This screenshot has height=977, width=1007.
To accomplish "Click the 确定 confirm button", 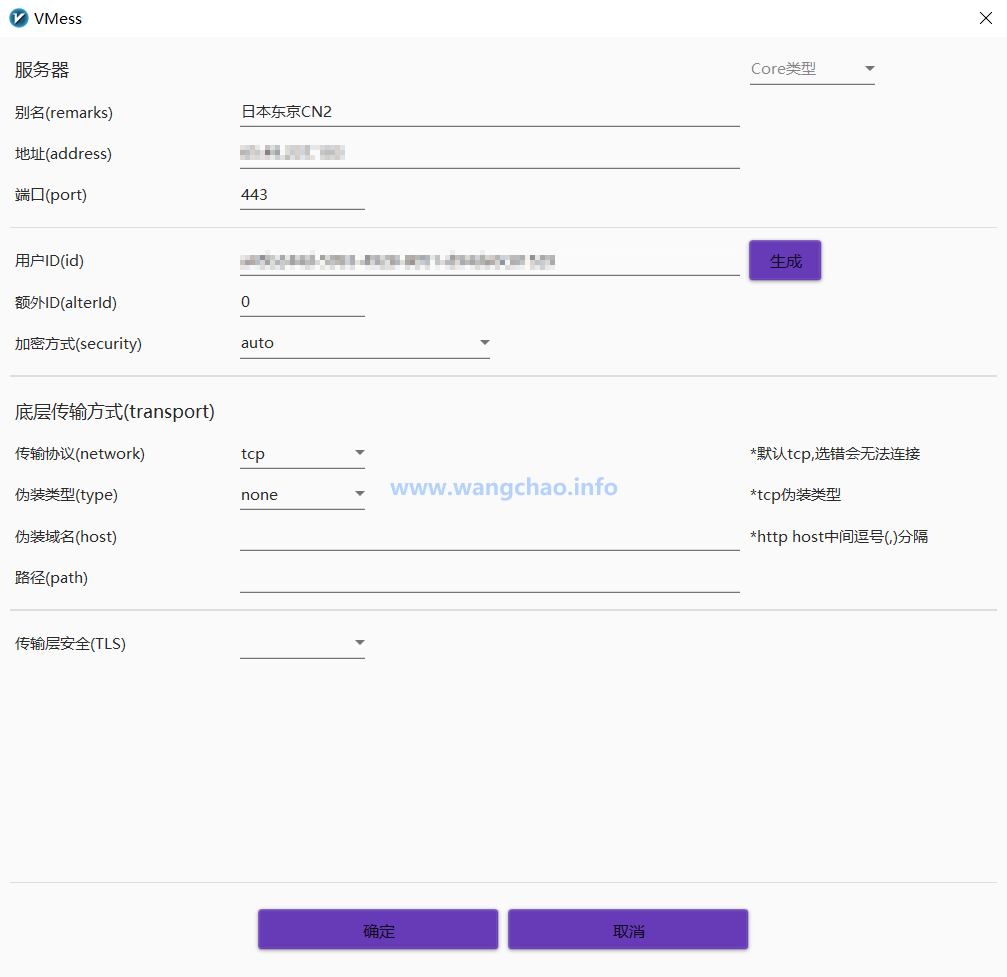I will point(378,929).
